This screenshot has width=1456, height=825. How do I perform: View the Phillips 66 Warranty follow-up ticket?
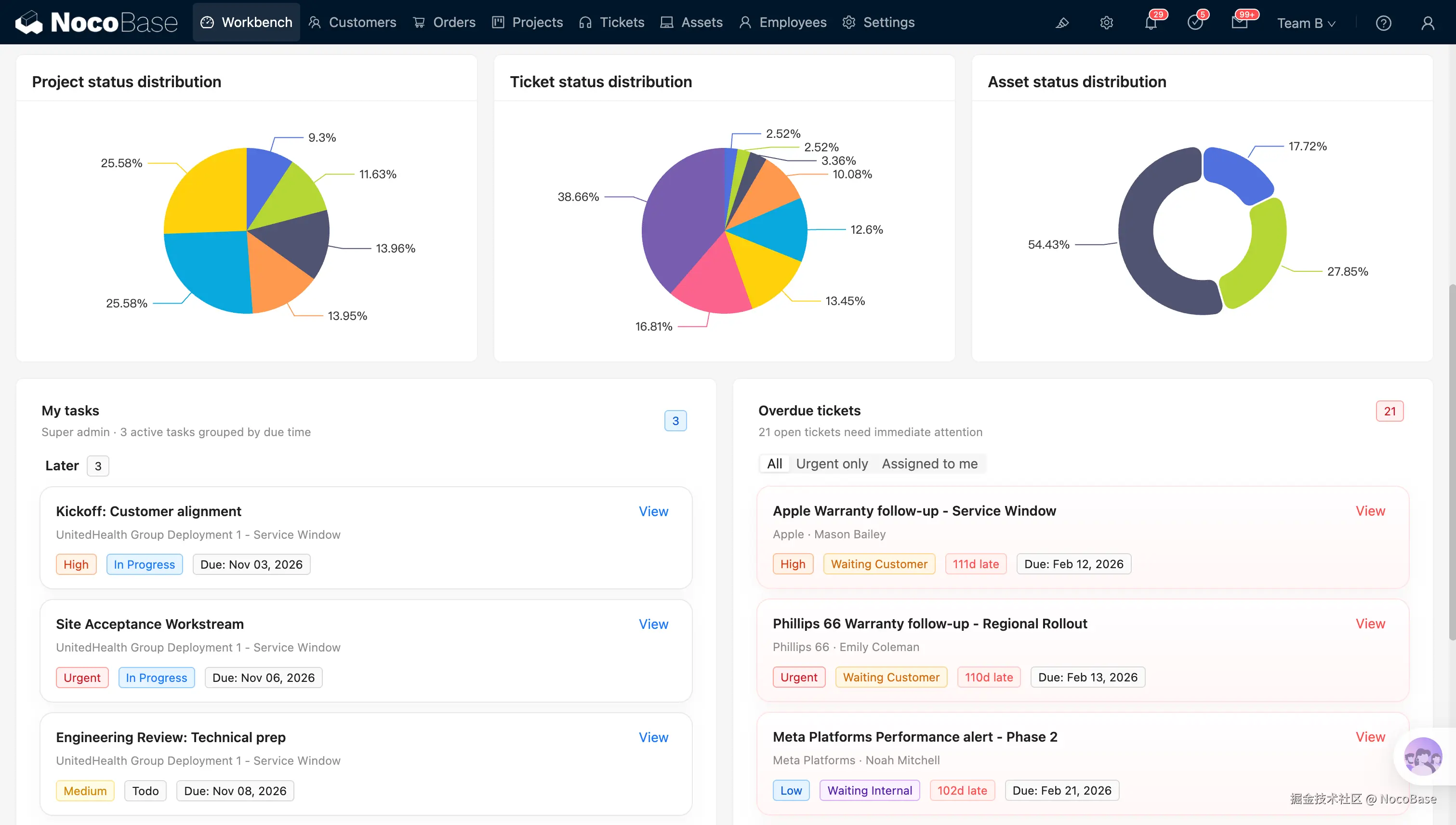[1370, 623]
